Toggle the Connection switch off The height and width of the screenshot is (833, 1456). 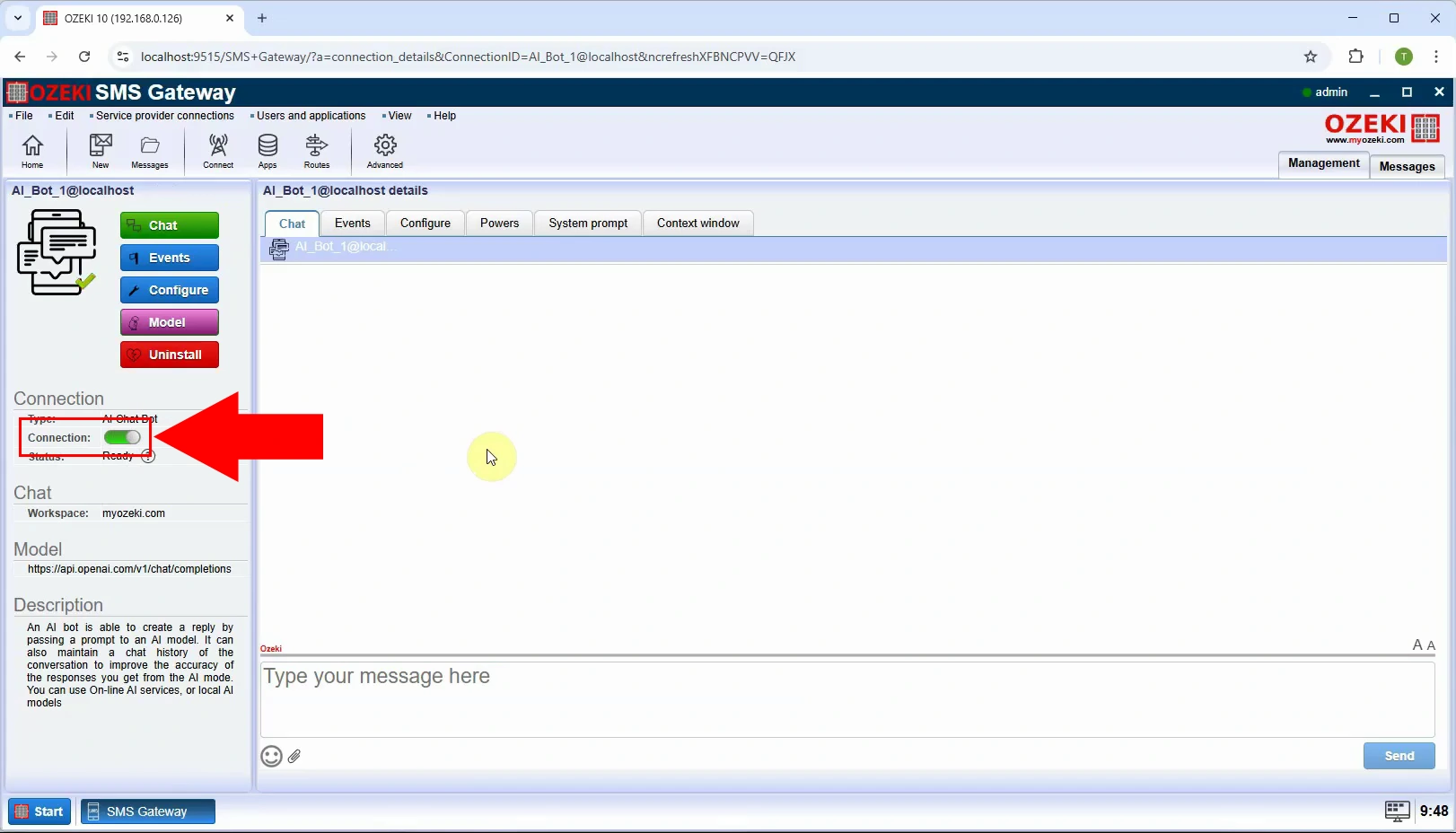(x=122, y=437)
